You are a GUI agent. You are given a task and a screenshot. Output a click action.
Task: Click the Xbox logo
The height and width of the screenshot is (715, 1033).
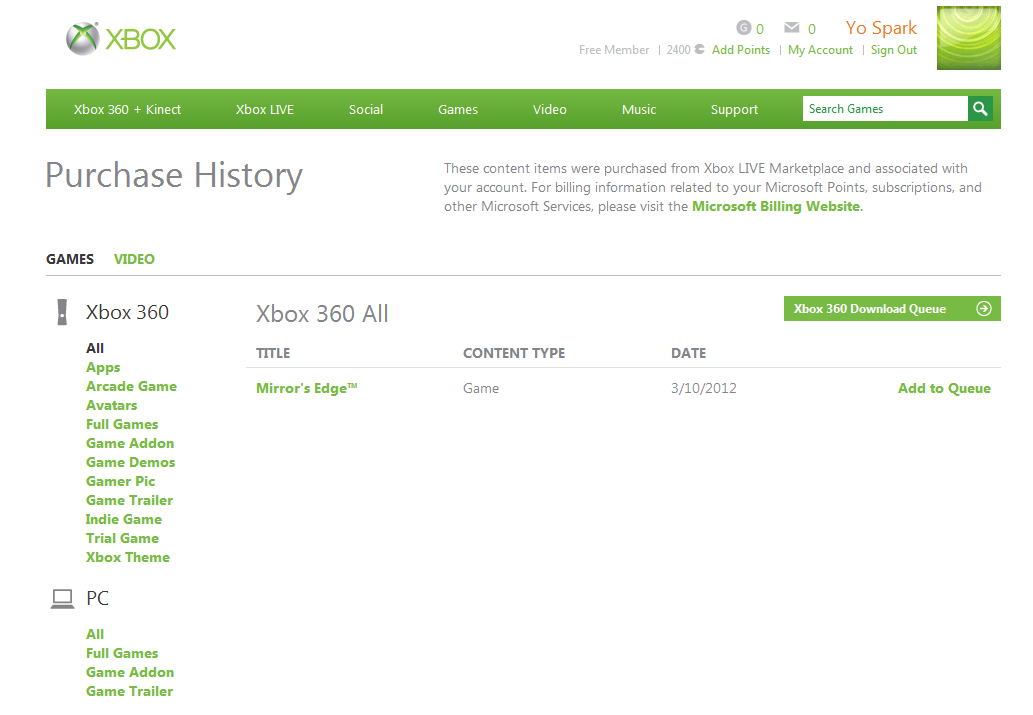[x=121, y=39]
